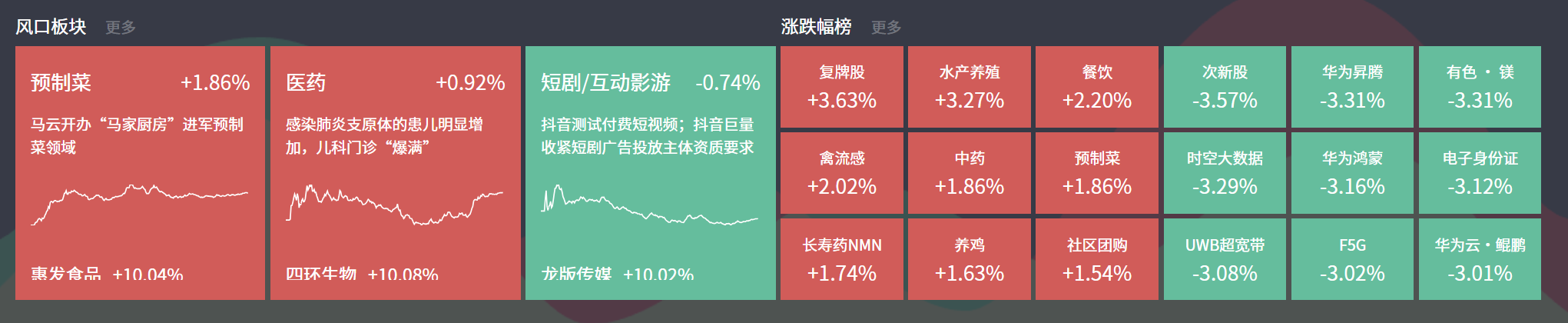Click the 预制菜 trend line chart
1568x323 pixels.
140,204
